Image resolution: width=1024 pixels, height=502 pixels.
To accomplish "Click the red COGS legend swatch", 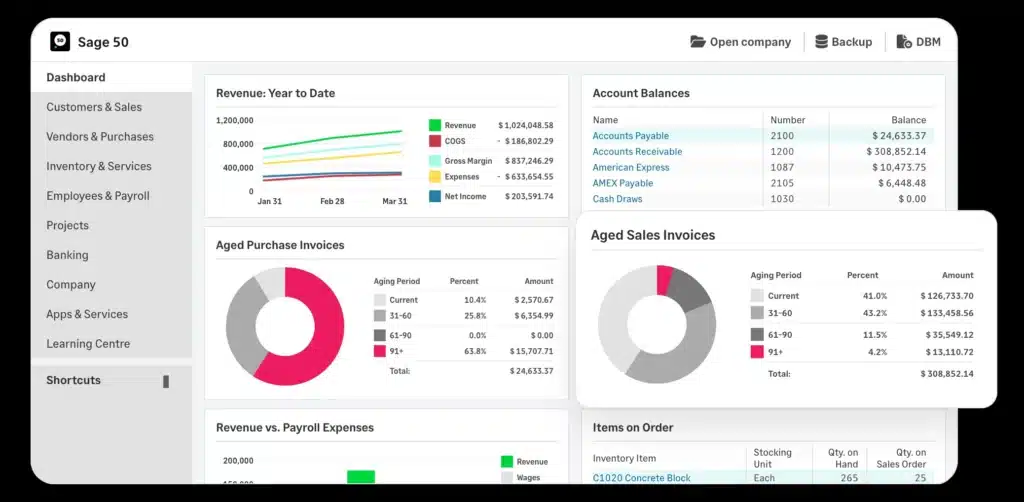I will tap(435, 141).
